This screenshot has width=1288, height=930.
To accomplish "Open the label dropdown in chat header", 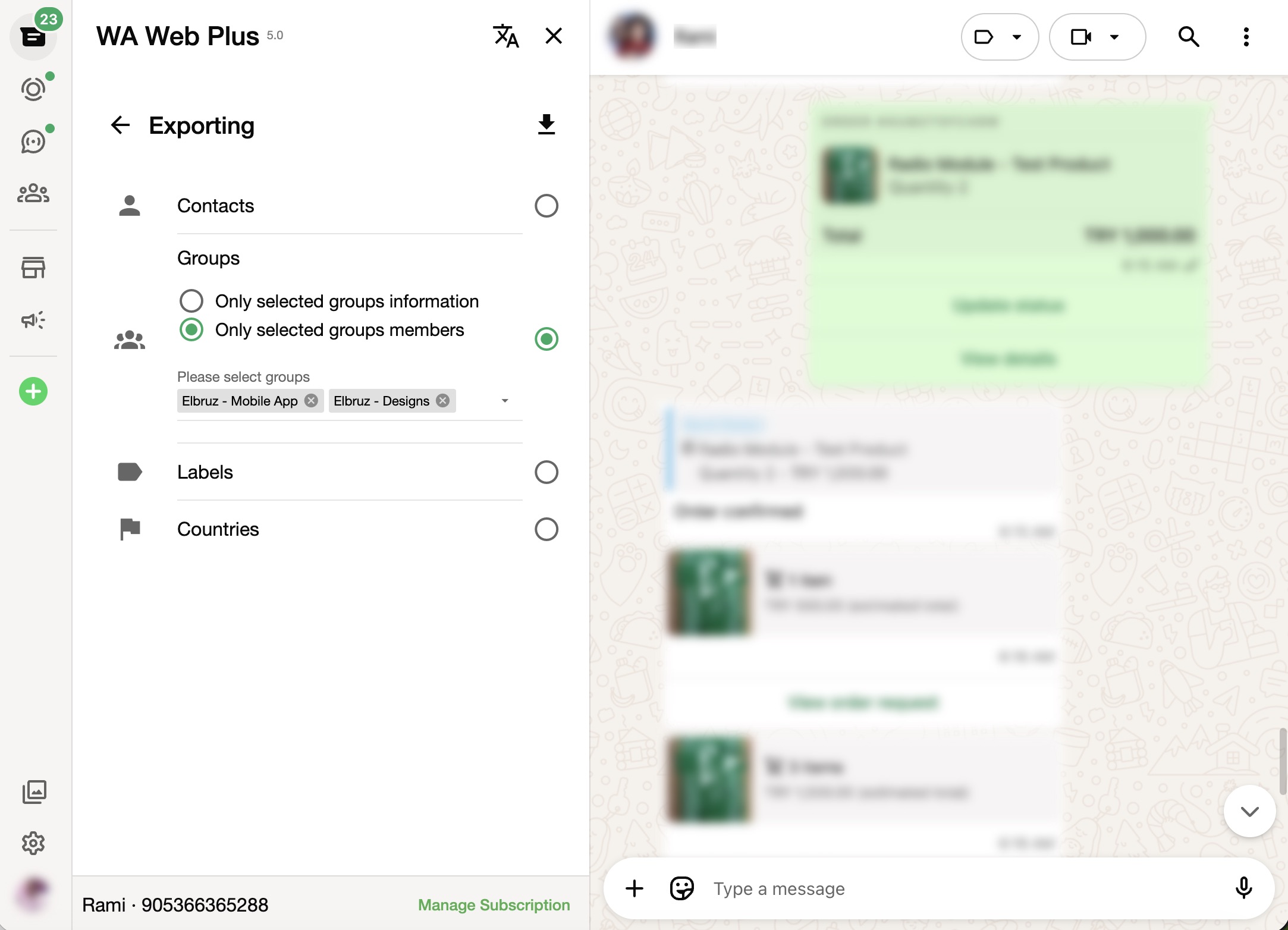I will coord(1000,37).
